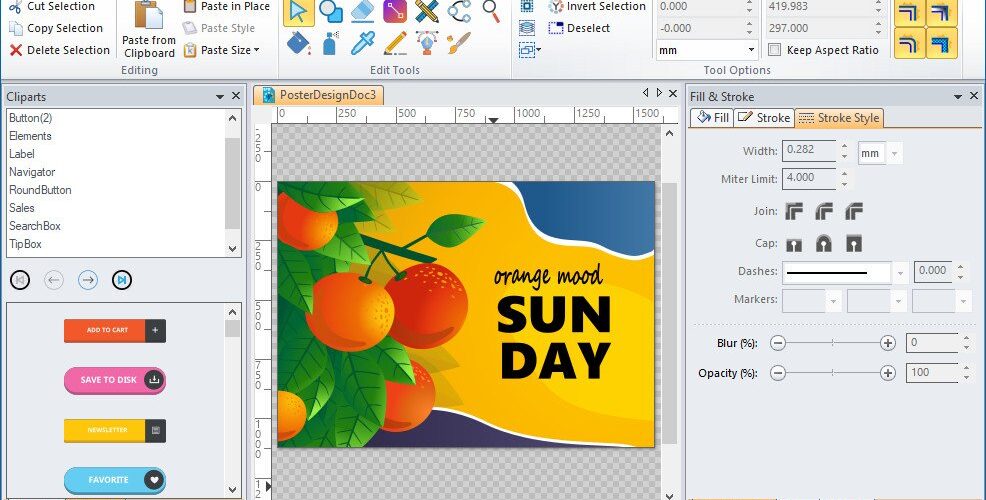Open the Paste Size dropdown arrow

coord(257,50)
